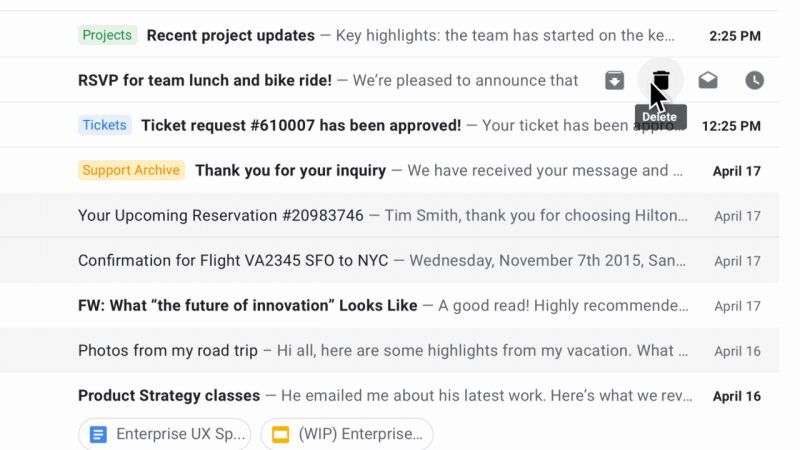Select the Tickets label tag
800x450 pixels.
click(x=105, y=125)
